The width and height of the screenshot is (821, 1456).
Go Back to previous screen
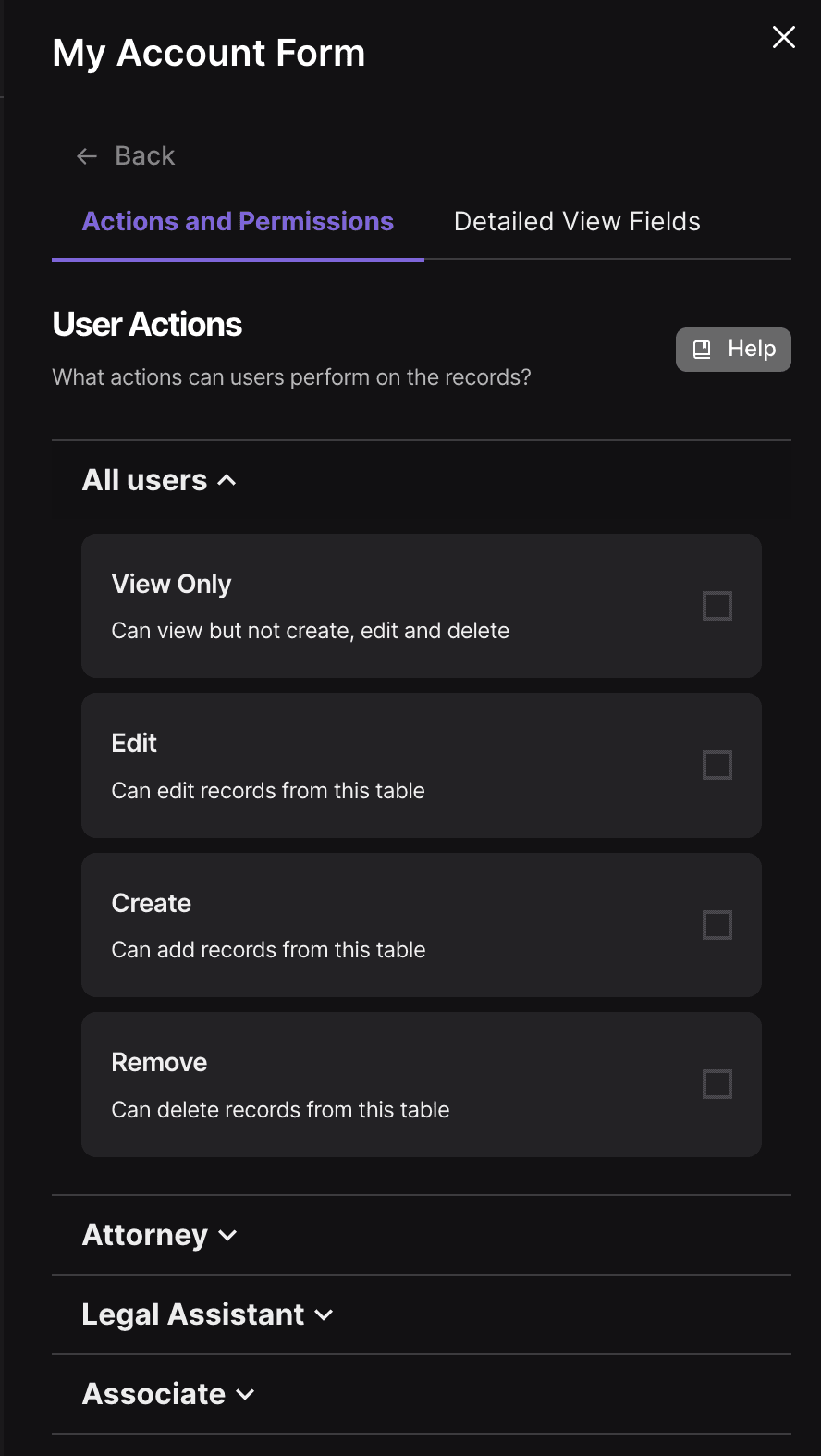pyautogui.click(x=126, y=156)
